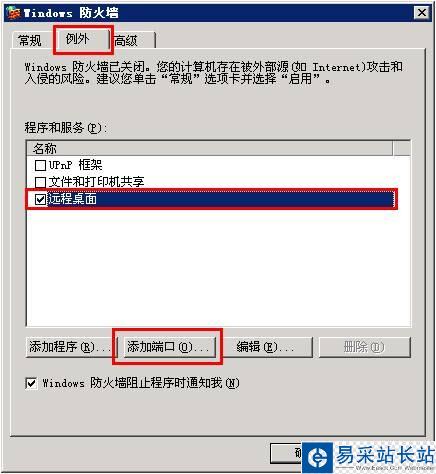Close the Windows 防火墙 dialog
This screenshot has height=474, width=436.
[x=422, y=13]
